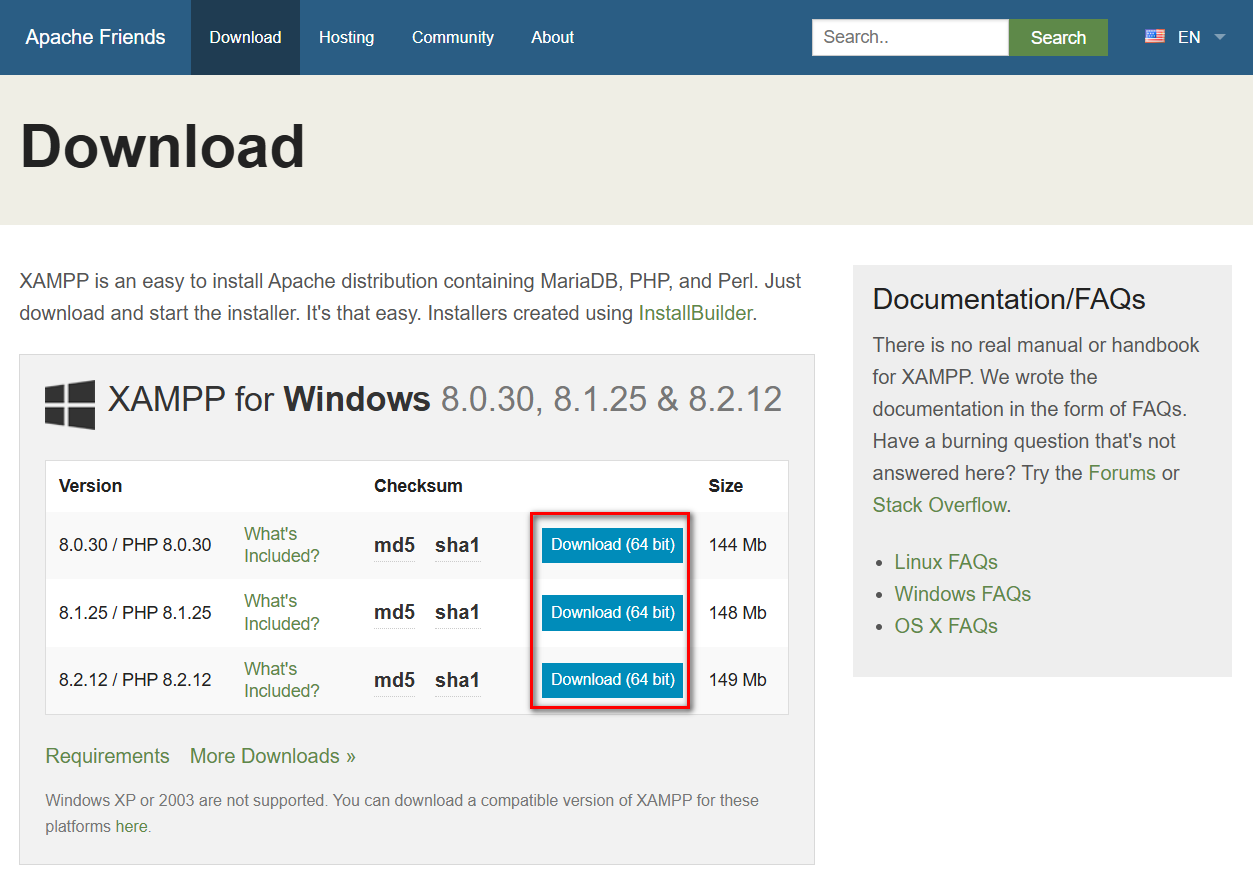Screen dimensions: 1253x869
Task: Open What's Included for 8.1.25
Action: (x=281, y=612)
